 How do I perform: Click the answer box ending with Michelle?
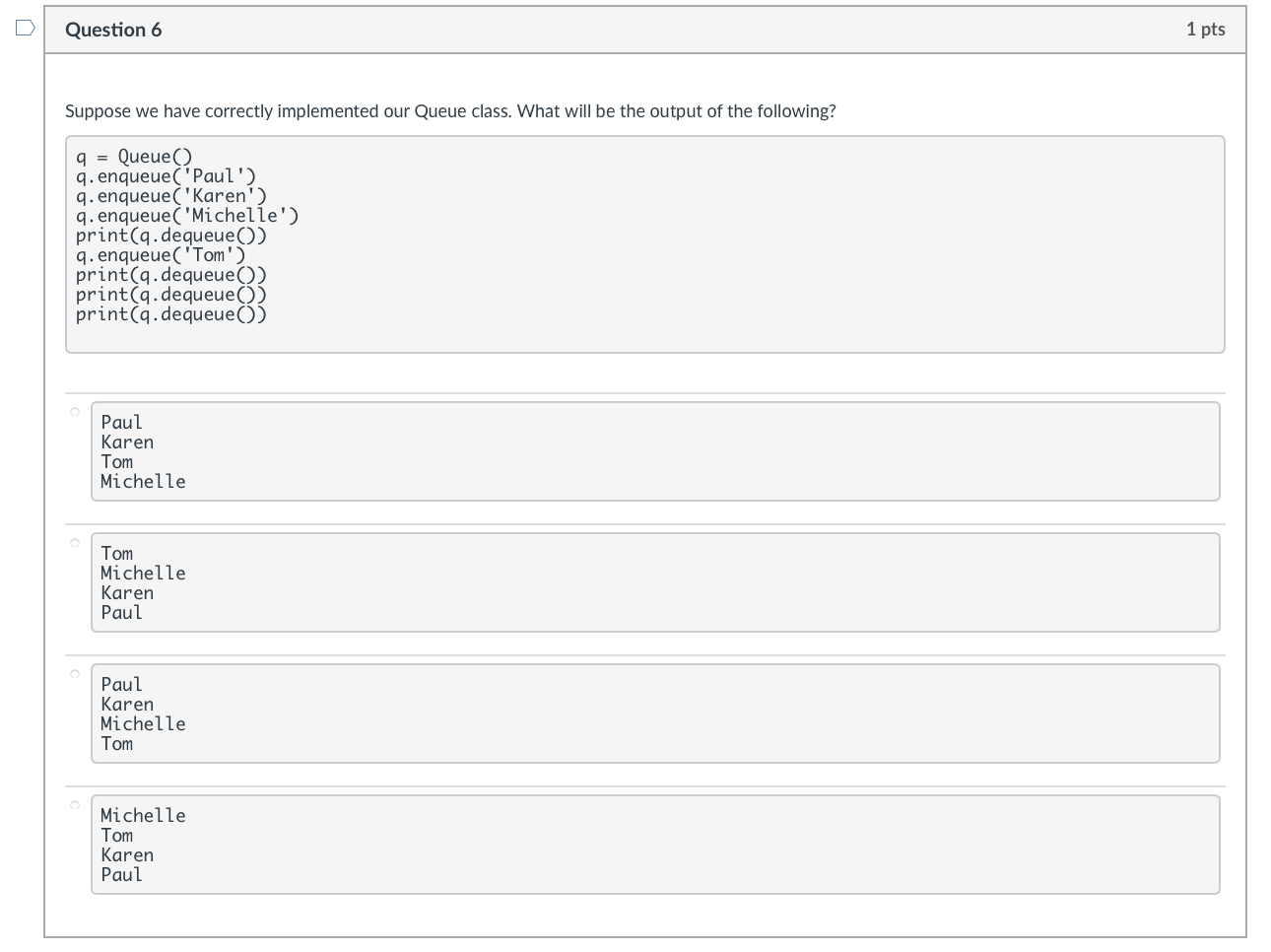click(655, 451)
